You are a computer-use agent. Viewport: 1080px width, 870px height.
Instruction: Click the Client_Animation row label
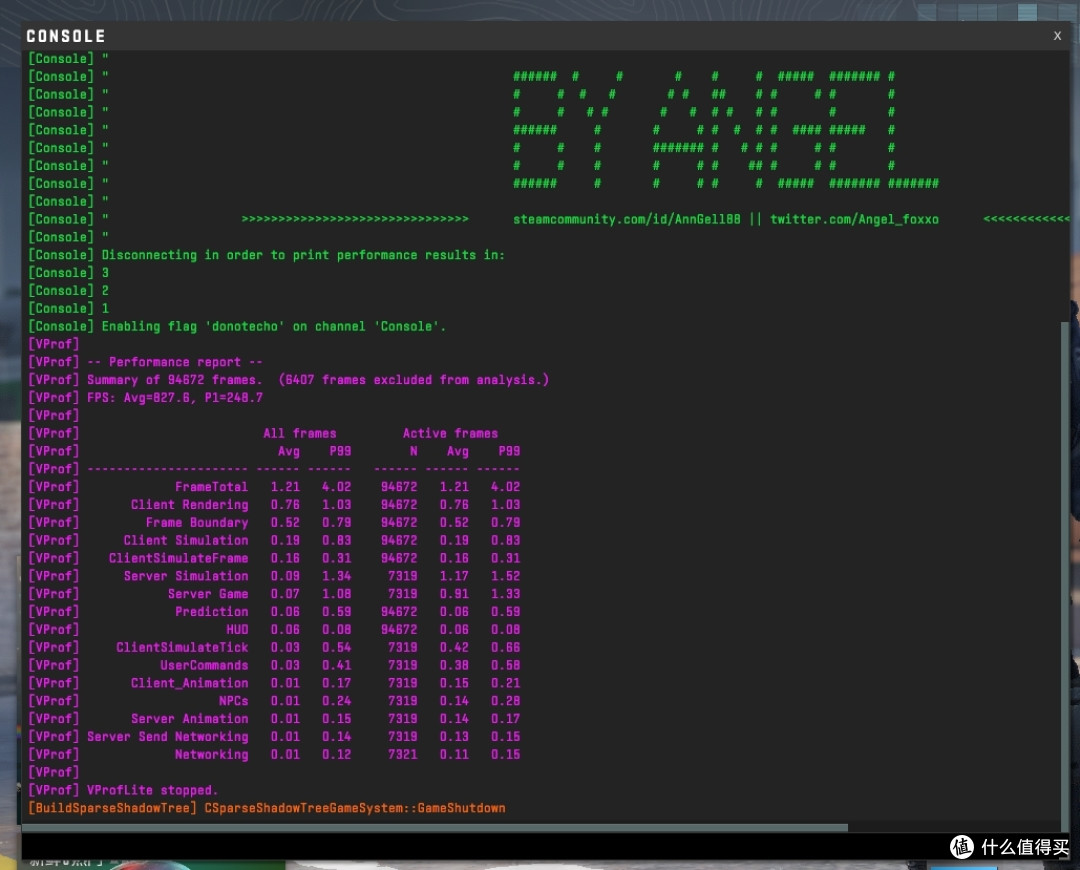pyautogui.click(x=189, y=683)
